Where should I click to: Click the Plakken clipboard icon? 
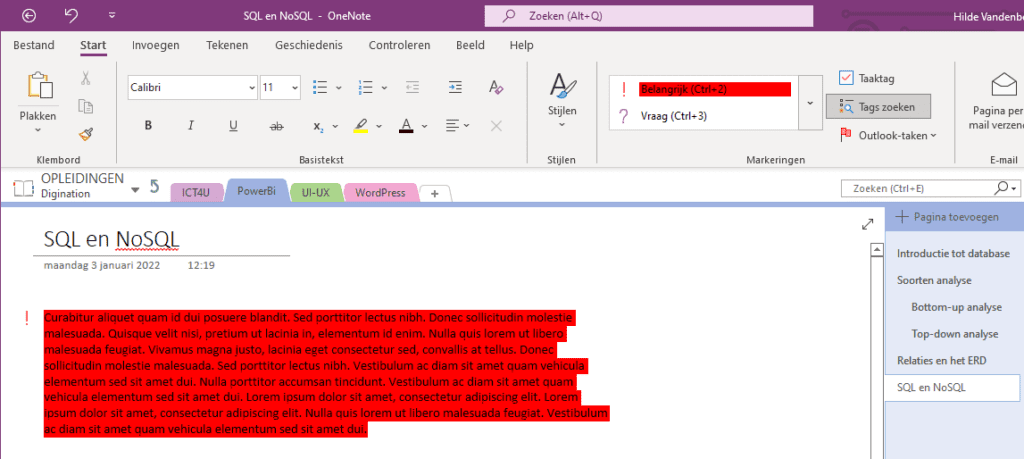pyautogui.click(x=39, y=89)
